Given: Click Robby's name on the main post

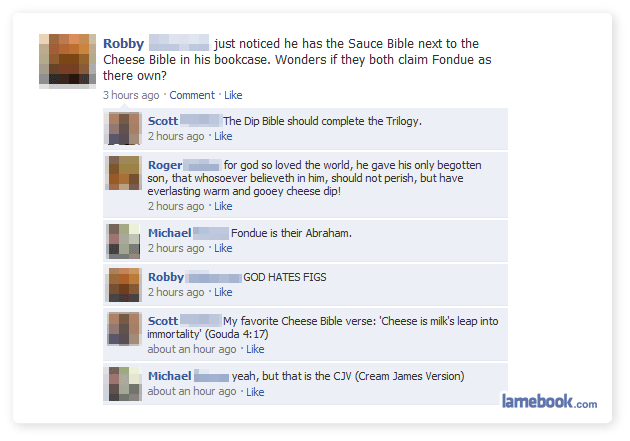Looking at the screenshot, I should (x=123, y=43).
